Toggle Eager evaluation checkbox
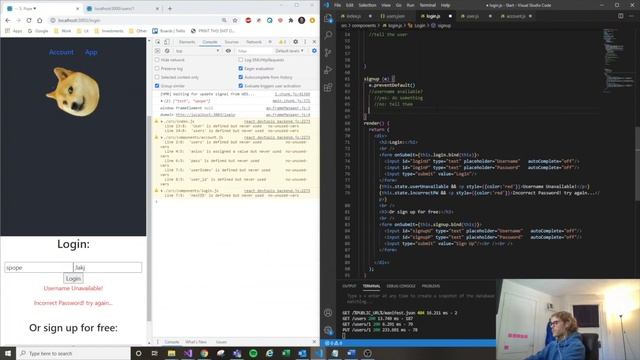The width and height of the screenshot is (640, 360). 240,69
